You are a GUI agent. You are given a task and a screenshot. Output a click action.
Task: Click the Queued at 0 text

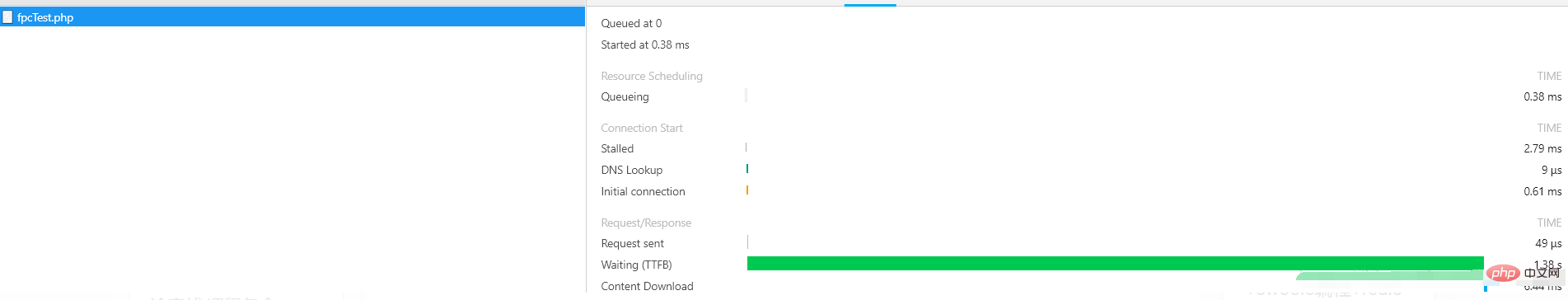[x=631, y=23]
